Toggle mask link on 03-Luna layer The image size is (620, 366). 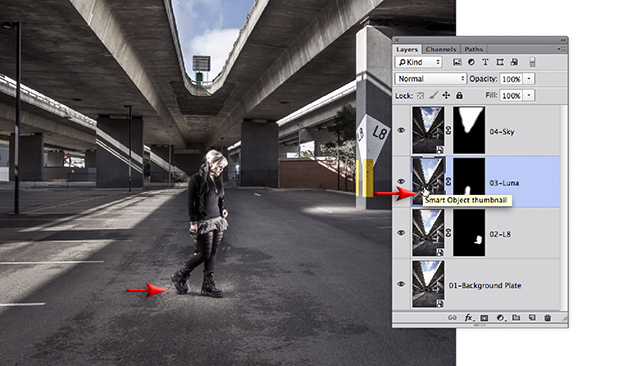point(448,181)
